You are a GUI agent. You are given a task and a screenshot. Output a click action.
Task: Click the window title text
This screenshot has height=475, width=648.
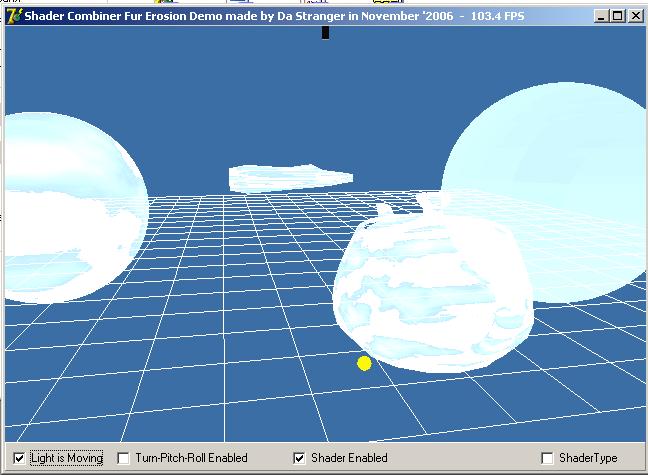tap(274, 16)
